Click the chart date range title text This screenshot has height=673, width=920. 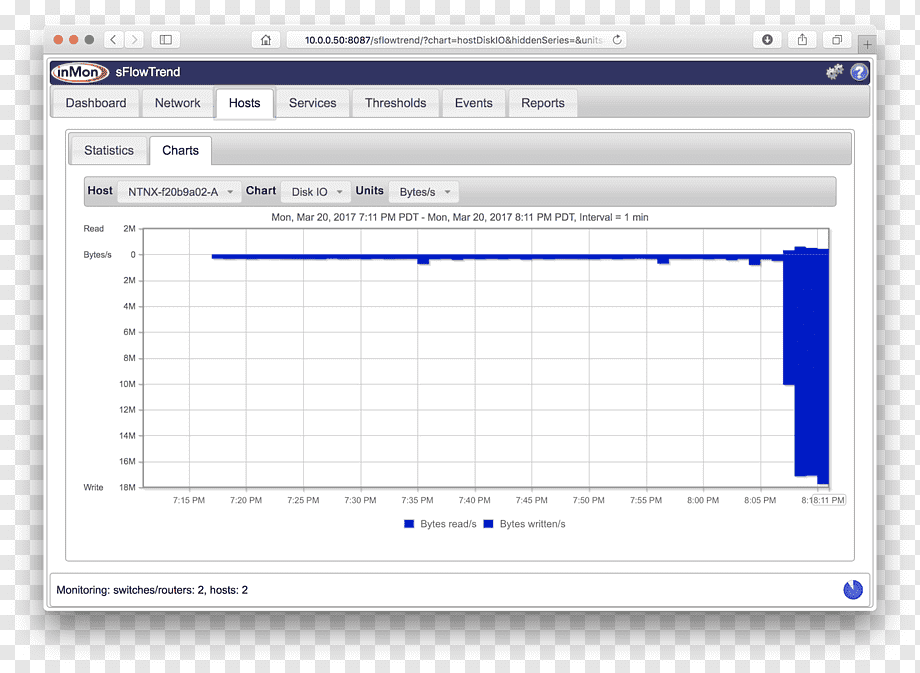pos(459,217)
